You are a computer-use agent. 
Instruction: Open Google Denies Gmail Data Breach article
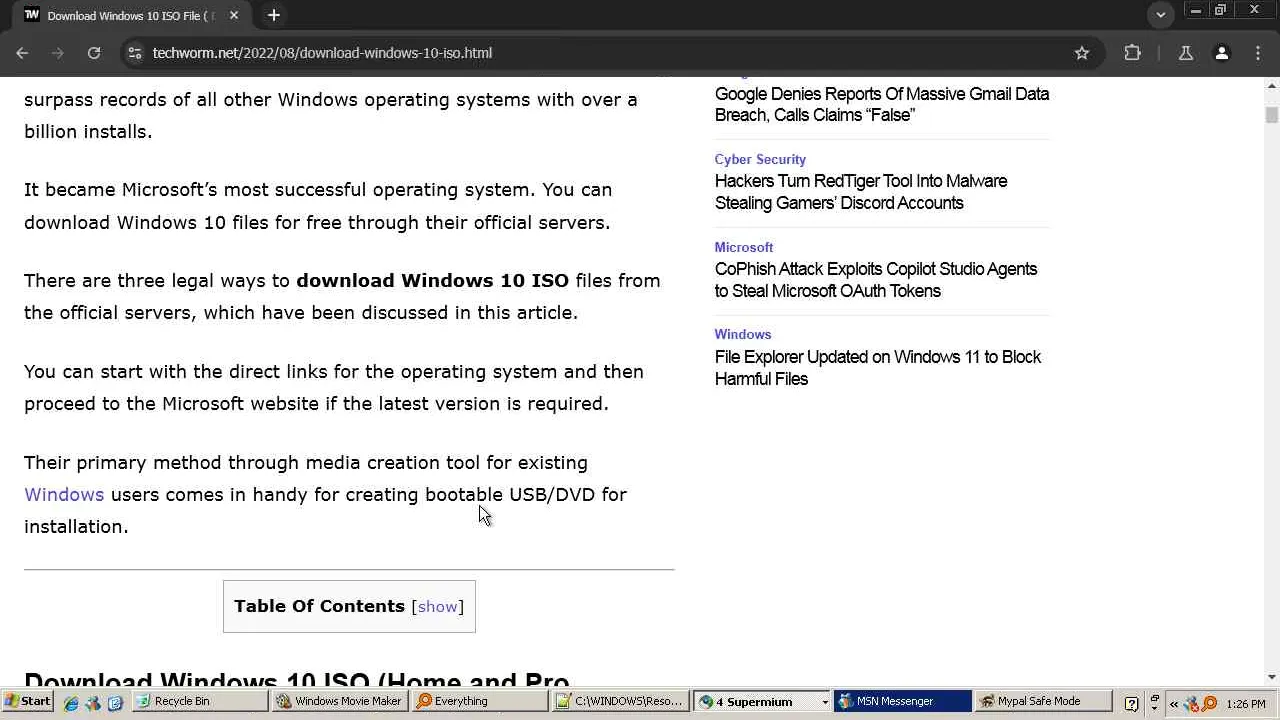click(882, 104)
